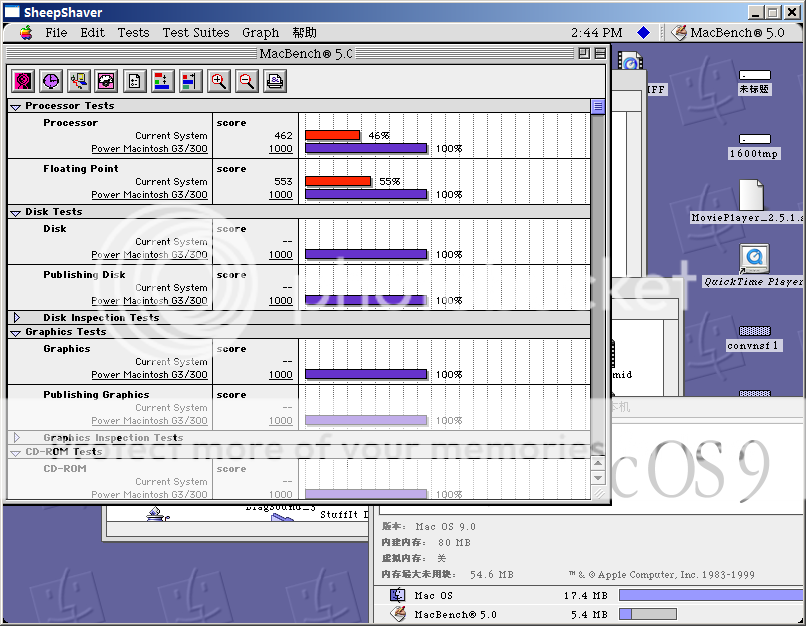This screenshot has height=626, width=806.
Task: Click the 1000 score link under Floating Point
Action: [x=281, y=195]
